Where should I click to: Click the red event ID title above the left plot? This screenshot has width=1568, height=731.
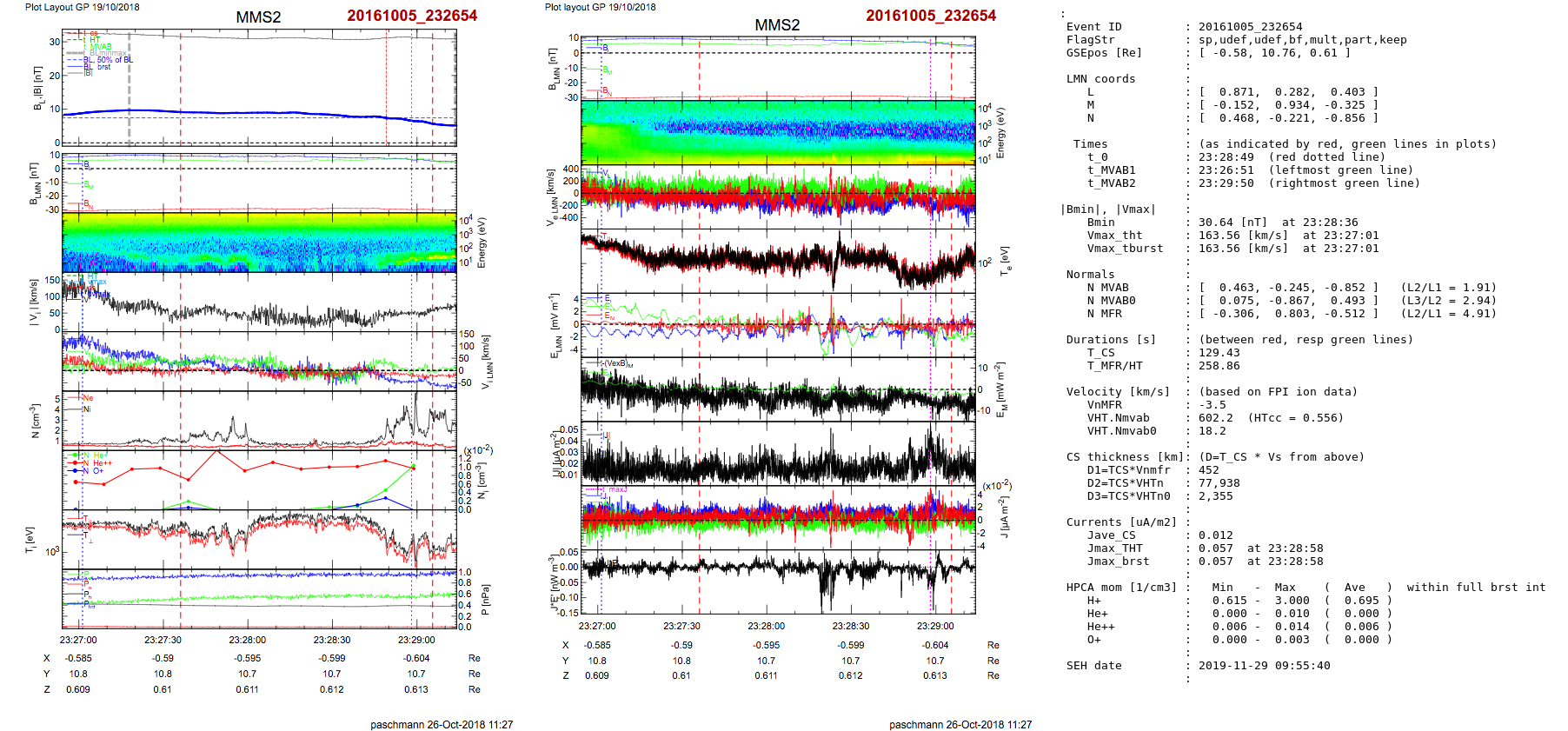(x=411, y=16)
